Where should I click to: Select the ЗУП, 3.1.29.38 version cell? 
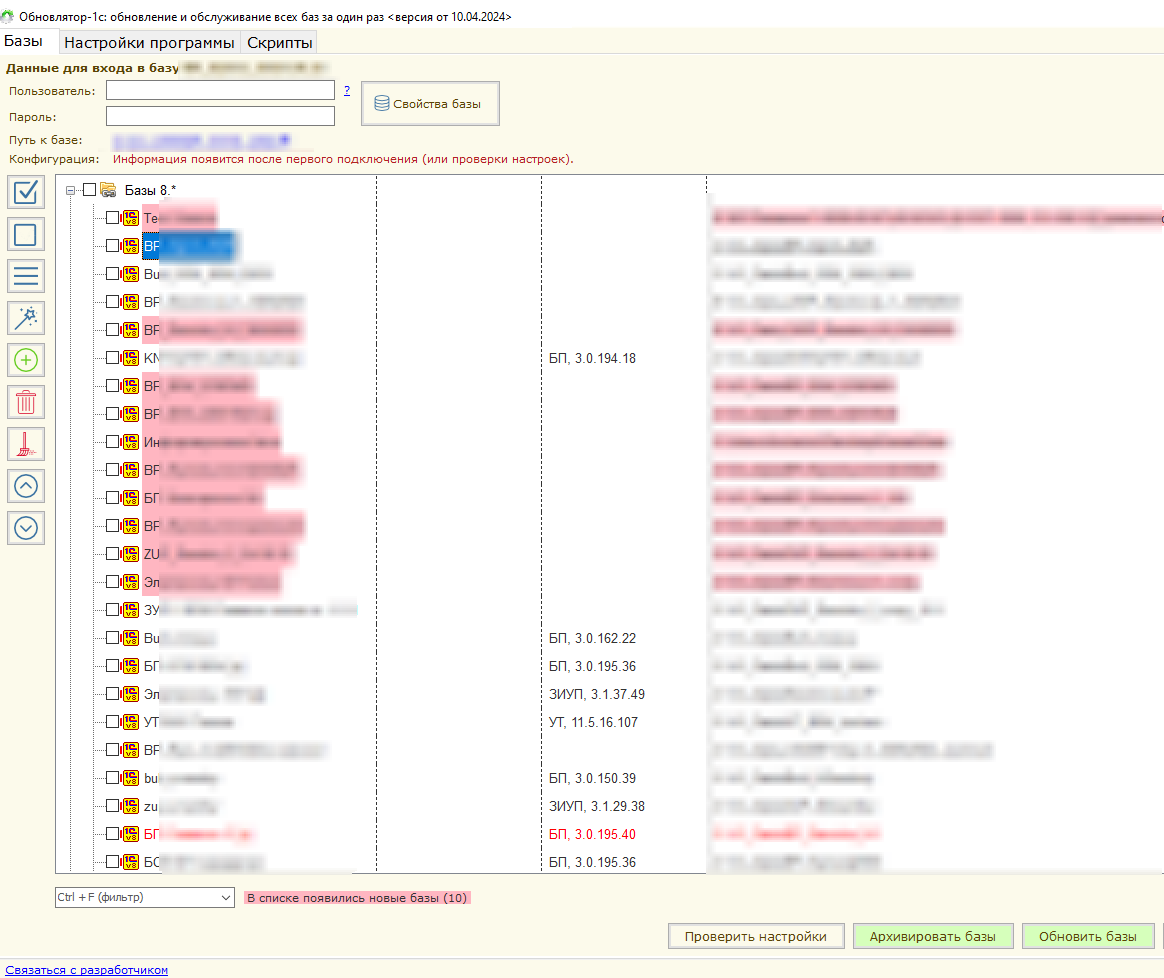597,806
